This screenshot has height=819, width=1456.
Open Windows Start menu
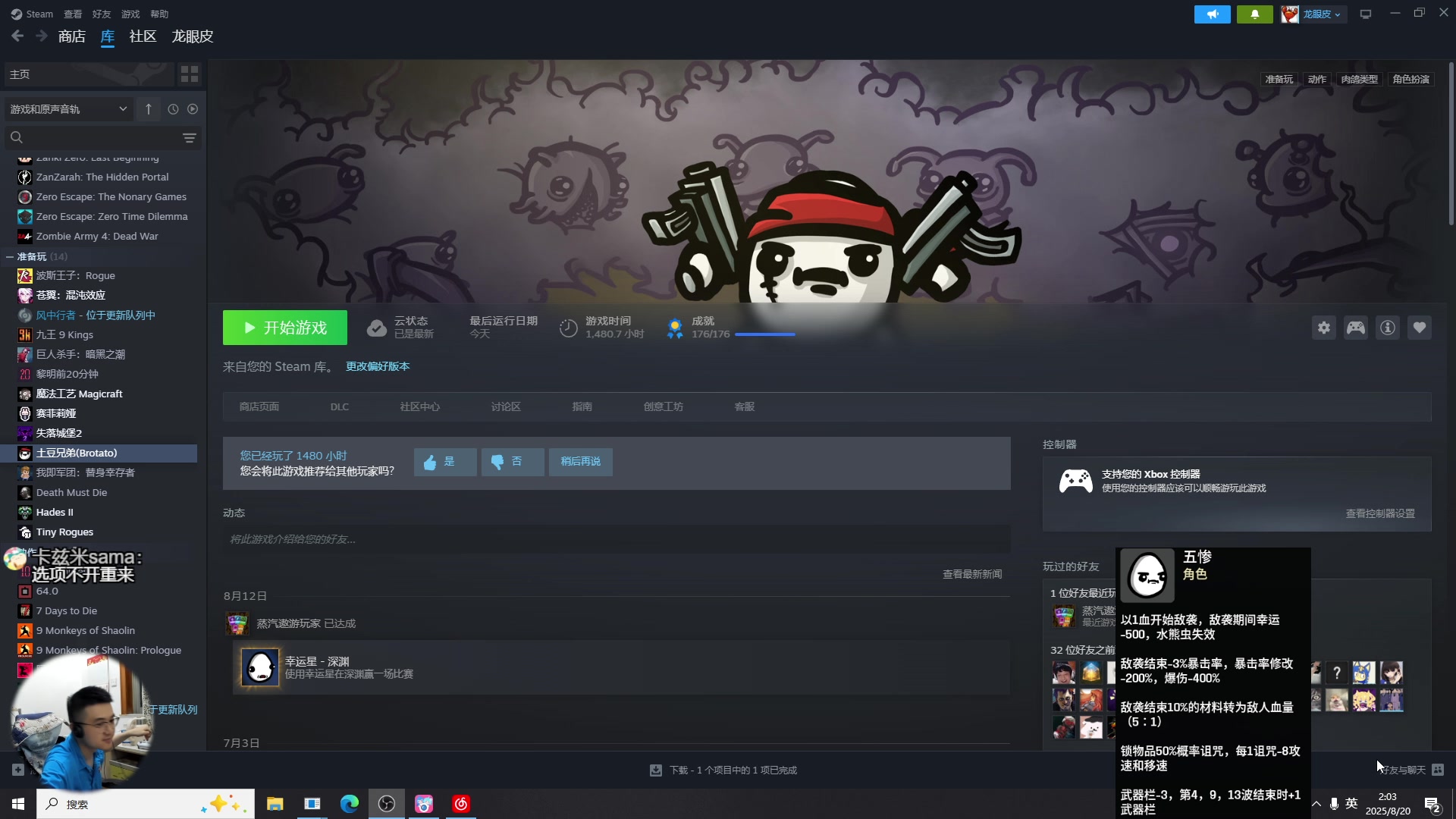coord(18,804)
